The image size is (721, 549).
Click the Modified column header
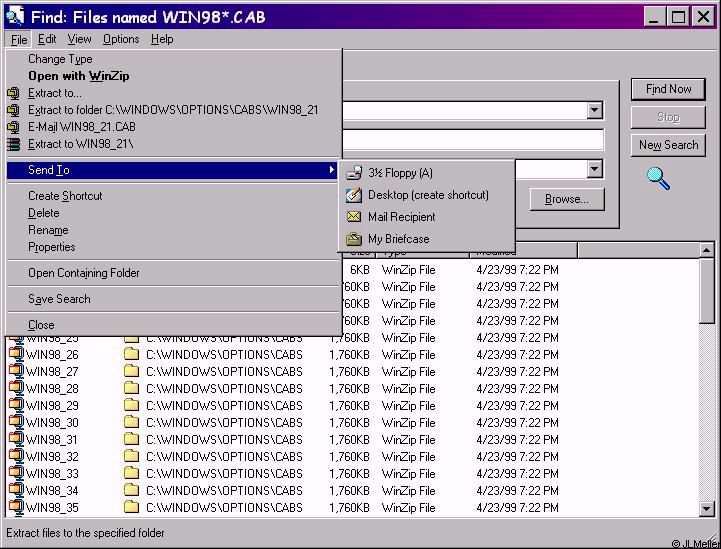click(x=523, y=251)
